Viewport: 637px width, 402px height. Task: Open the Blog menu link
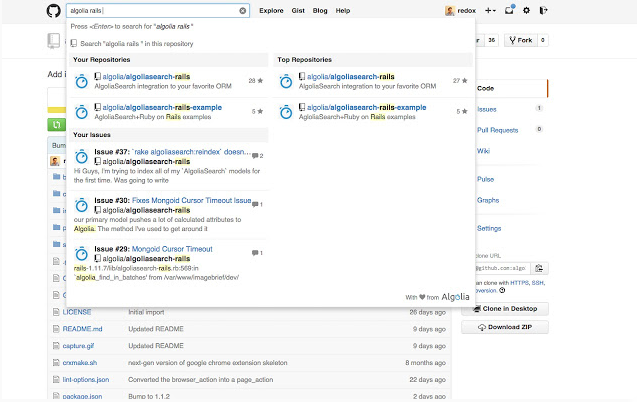tap(320, 11)
